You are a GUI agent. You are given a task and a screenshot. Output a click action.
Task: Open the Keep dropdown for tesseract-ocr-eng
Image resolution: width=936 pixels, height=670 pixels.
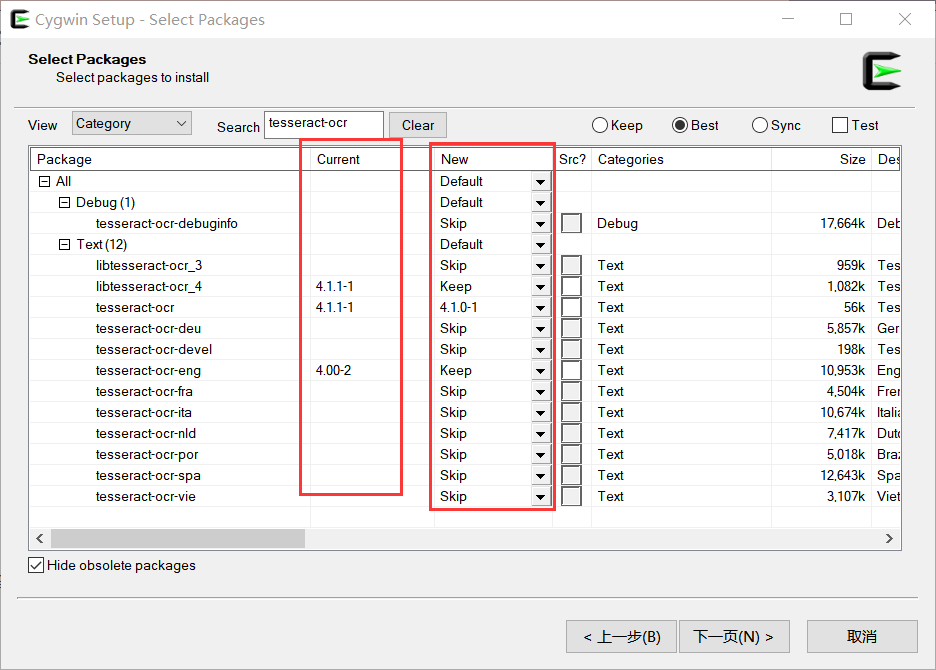point(540,370)
